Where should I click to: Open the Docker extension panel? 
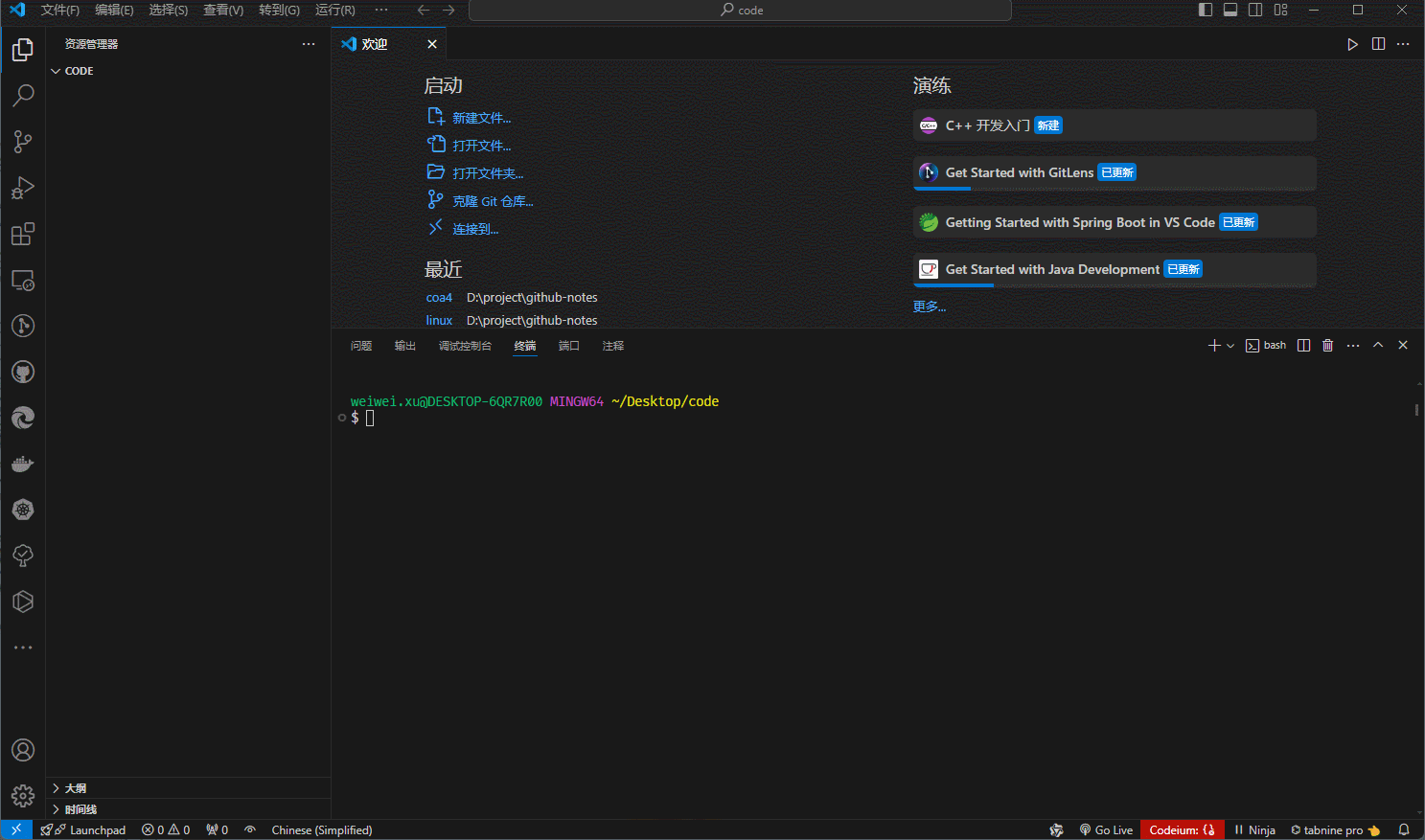[x=23, y=464]
